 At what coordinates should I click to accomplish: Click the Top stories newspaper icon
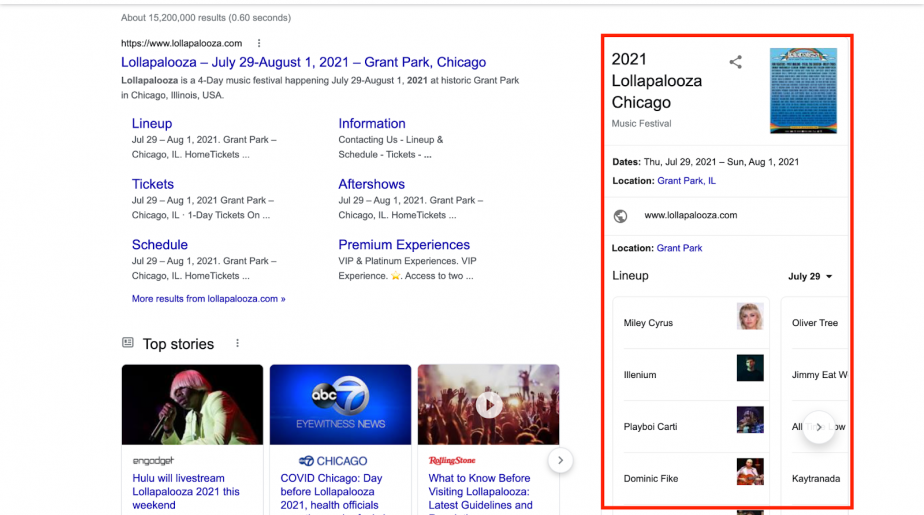(x=128, y=342)
